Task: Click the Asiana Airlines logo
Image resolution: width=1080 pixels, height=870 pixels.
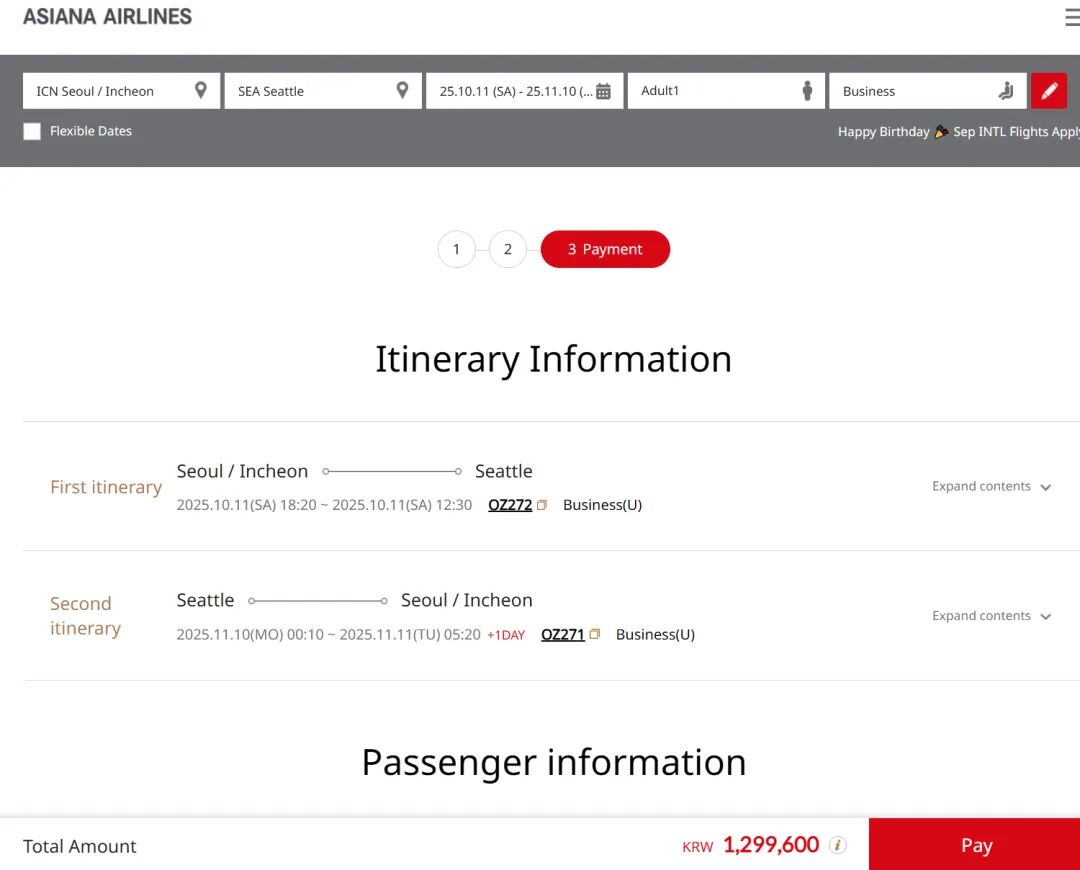Action: click(x=107, y=17)
